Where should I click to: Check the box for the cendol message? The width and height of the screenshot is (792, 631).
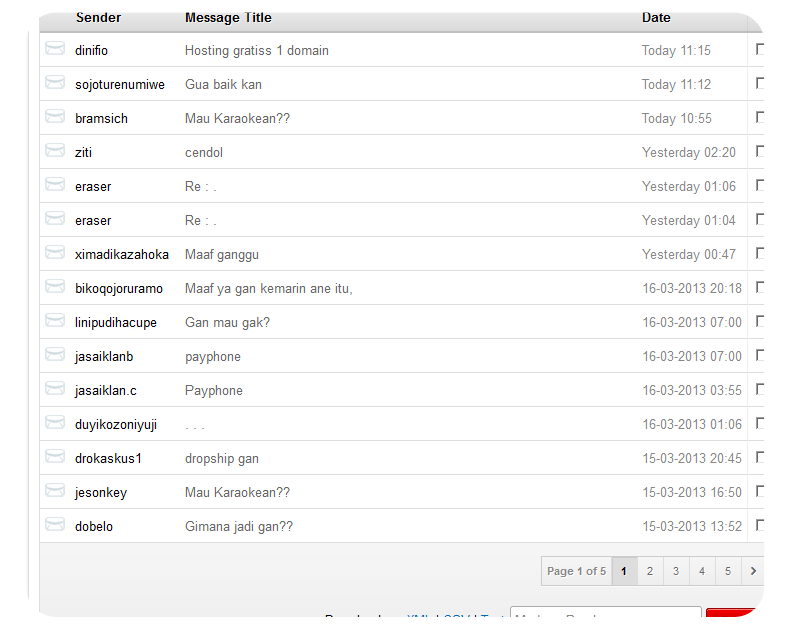[760, 151]
